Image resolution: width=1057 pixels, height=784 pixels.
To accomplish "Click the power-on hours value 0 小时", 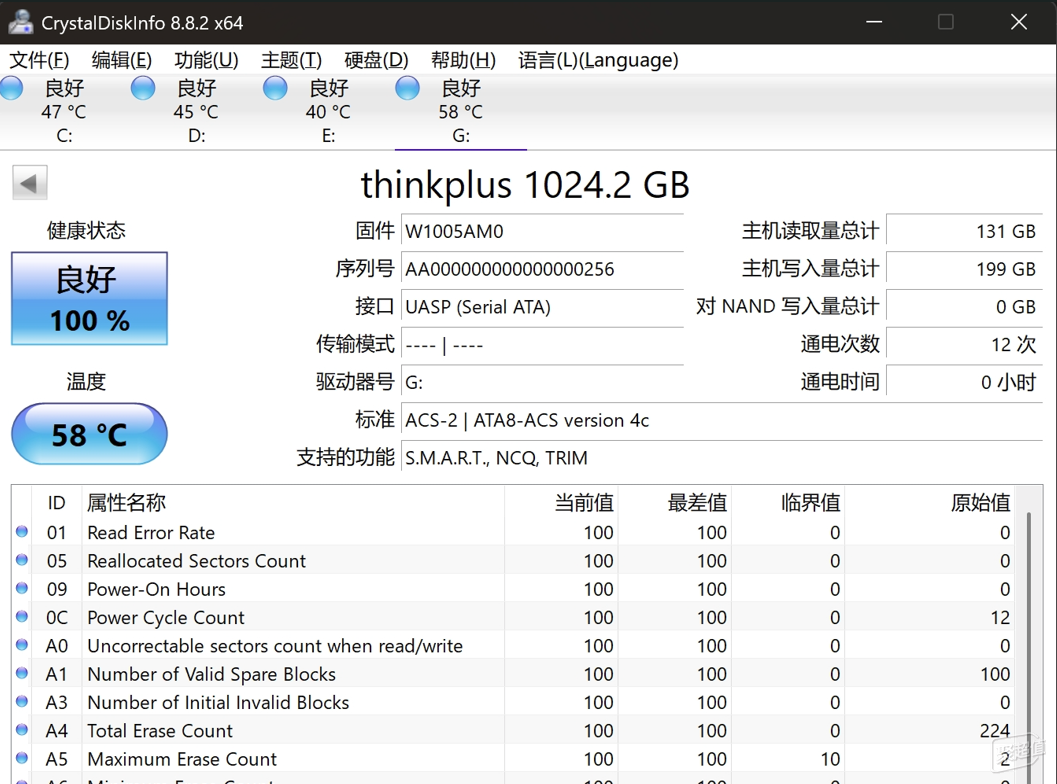I will [965, 382].
